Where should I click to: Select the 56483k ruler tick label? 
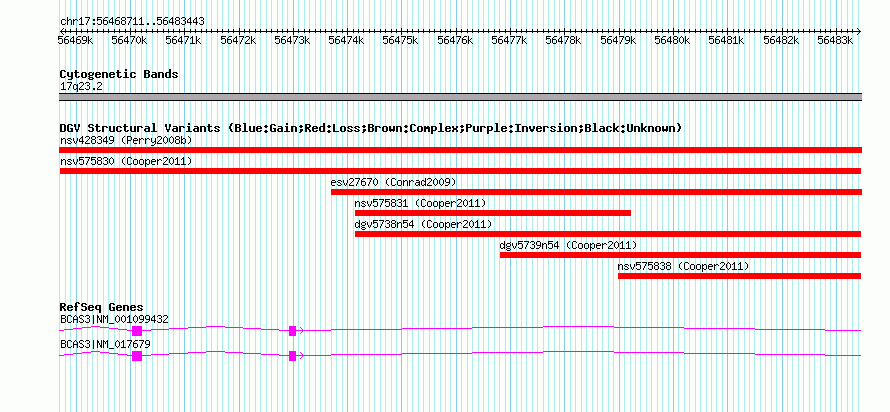click(x=836, y=40)
